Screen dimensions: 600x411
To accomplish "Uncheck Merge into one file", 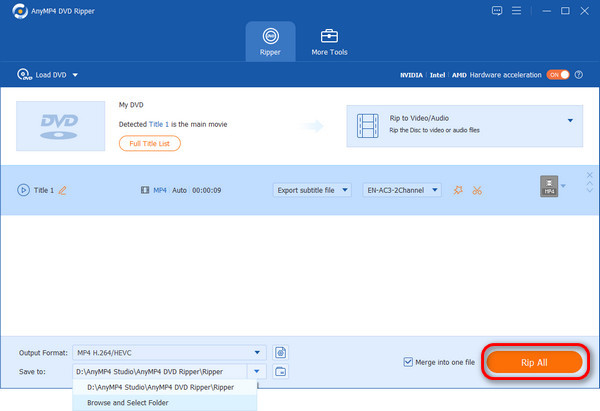I will [x=408, y=362].
